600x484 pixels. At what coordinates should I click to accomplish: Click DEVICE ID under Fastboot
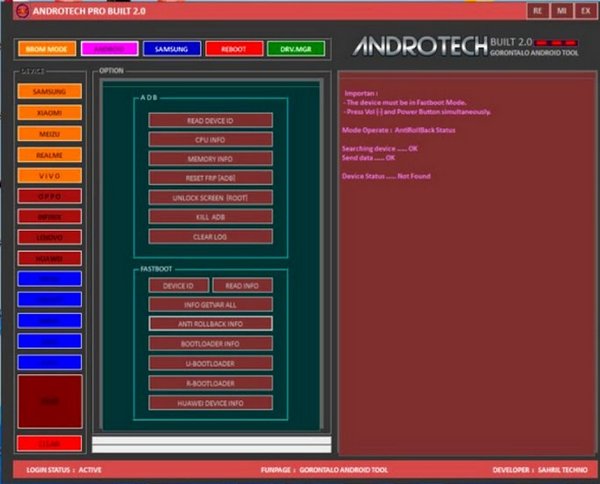179,285
